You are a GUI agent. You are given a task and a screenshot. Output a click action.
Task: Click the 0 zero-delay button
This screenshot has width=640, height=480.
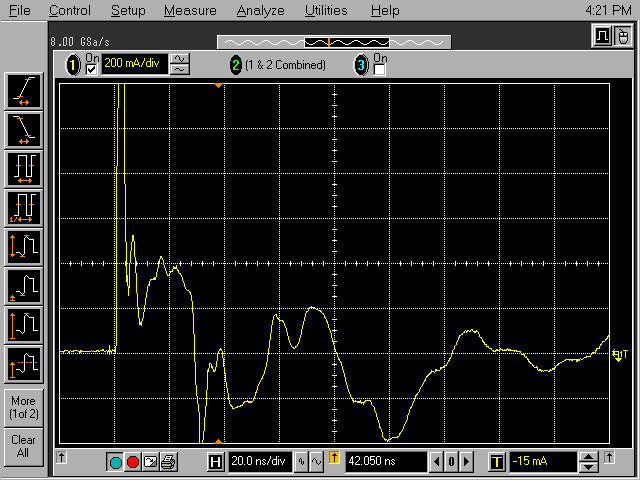[451, 462]
